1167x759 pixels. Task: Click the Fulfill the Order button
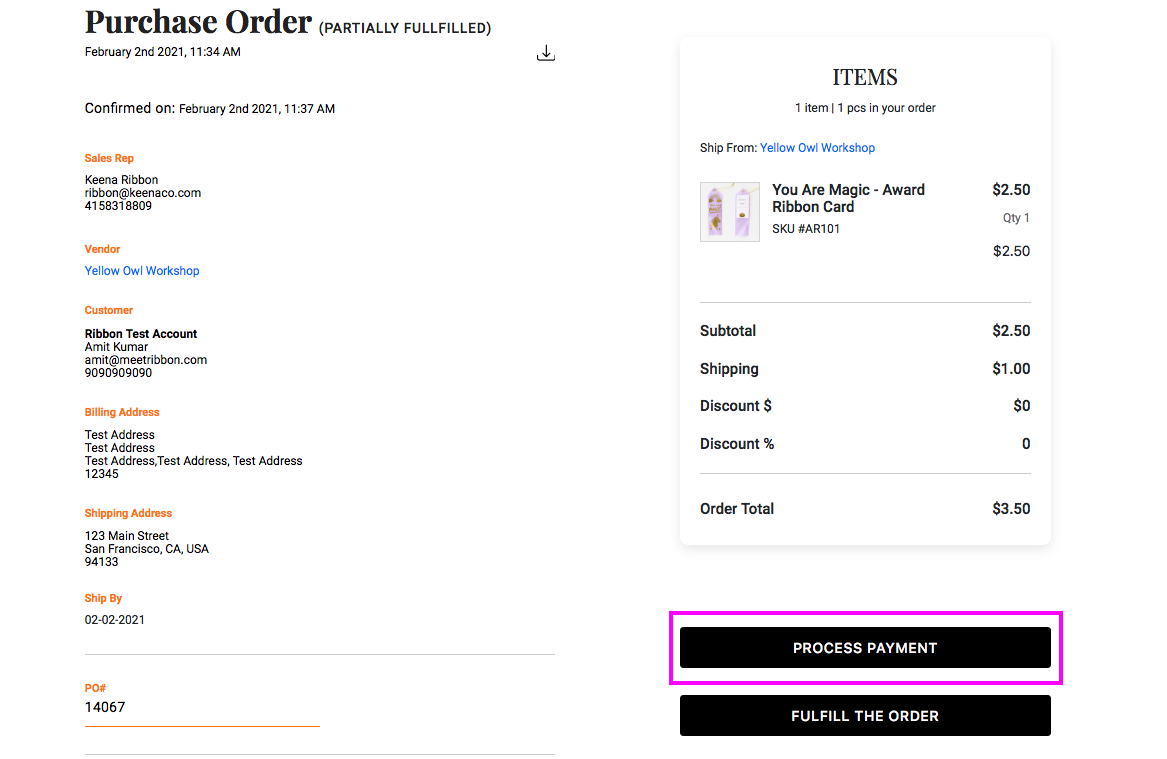[x=865, y=716]
